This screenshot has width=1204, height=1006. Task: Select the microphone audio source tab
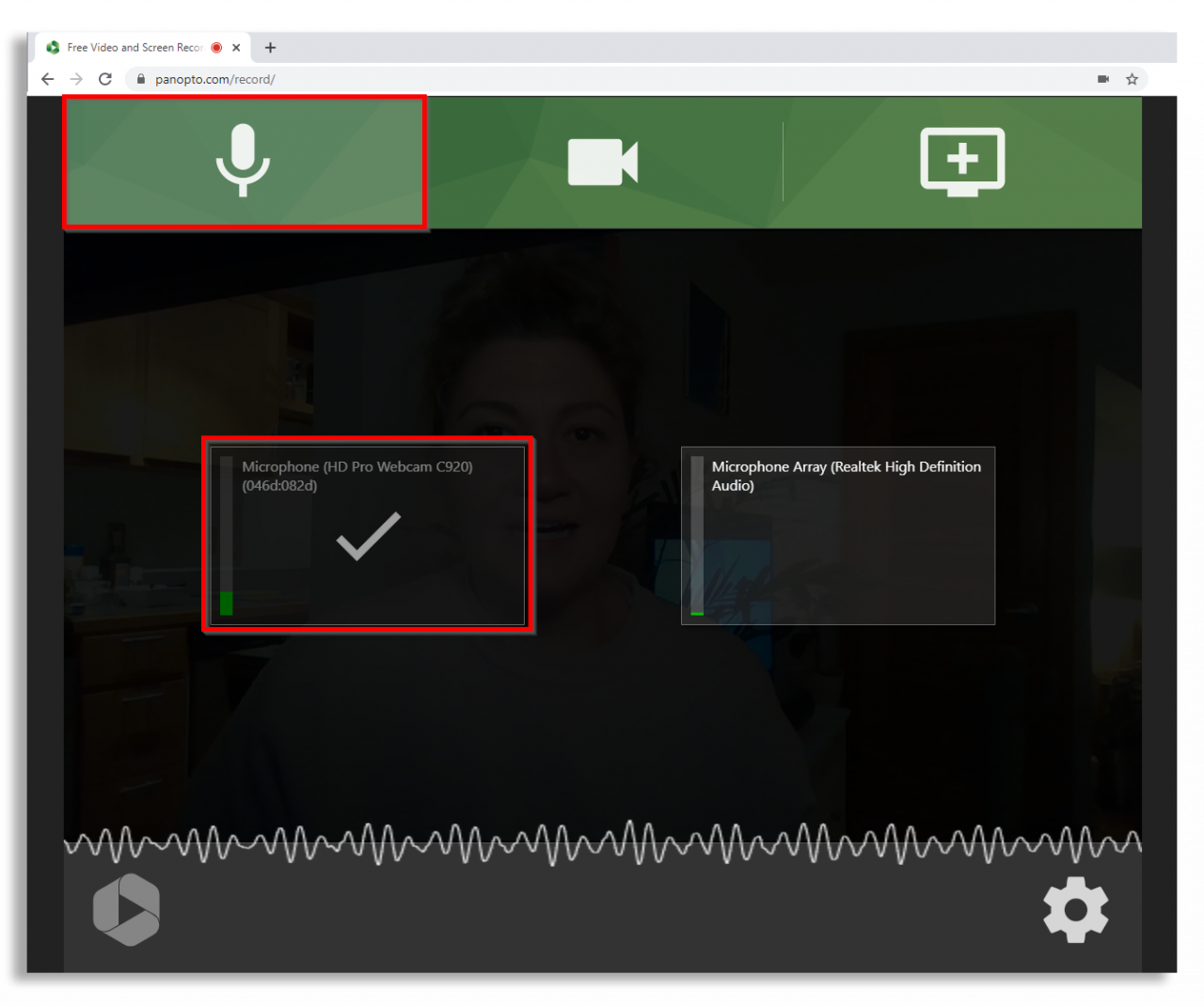(x=244, y=161)
